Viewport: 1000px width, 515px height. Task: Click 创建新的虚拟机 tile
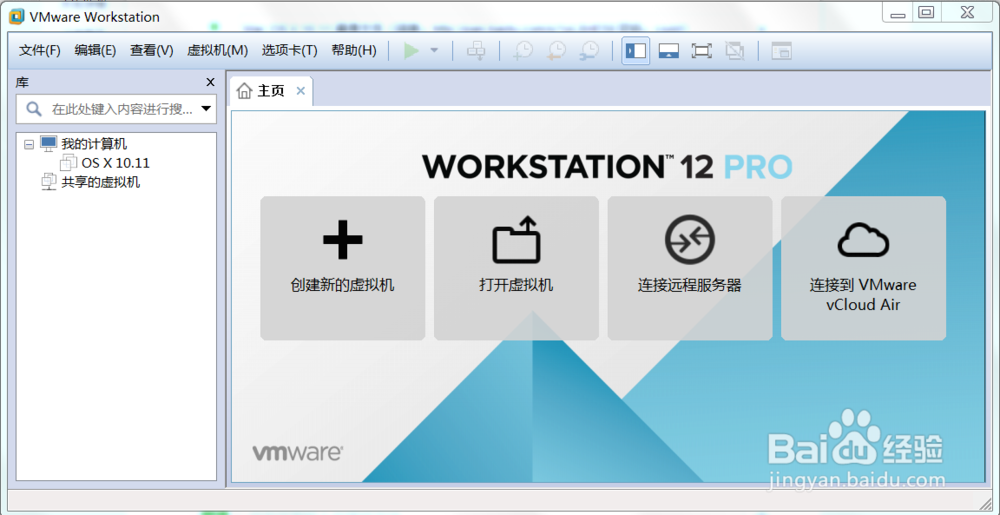click(x=342, y=268)
